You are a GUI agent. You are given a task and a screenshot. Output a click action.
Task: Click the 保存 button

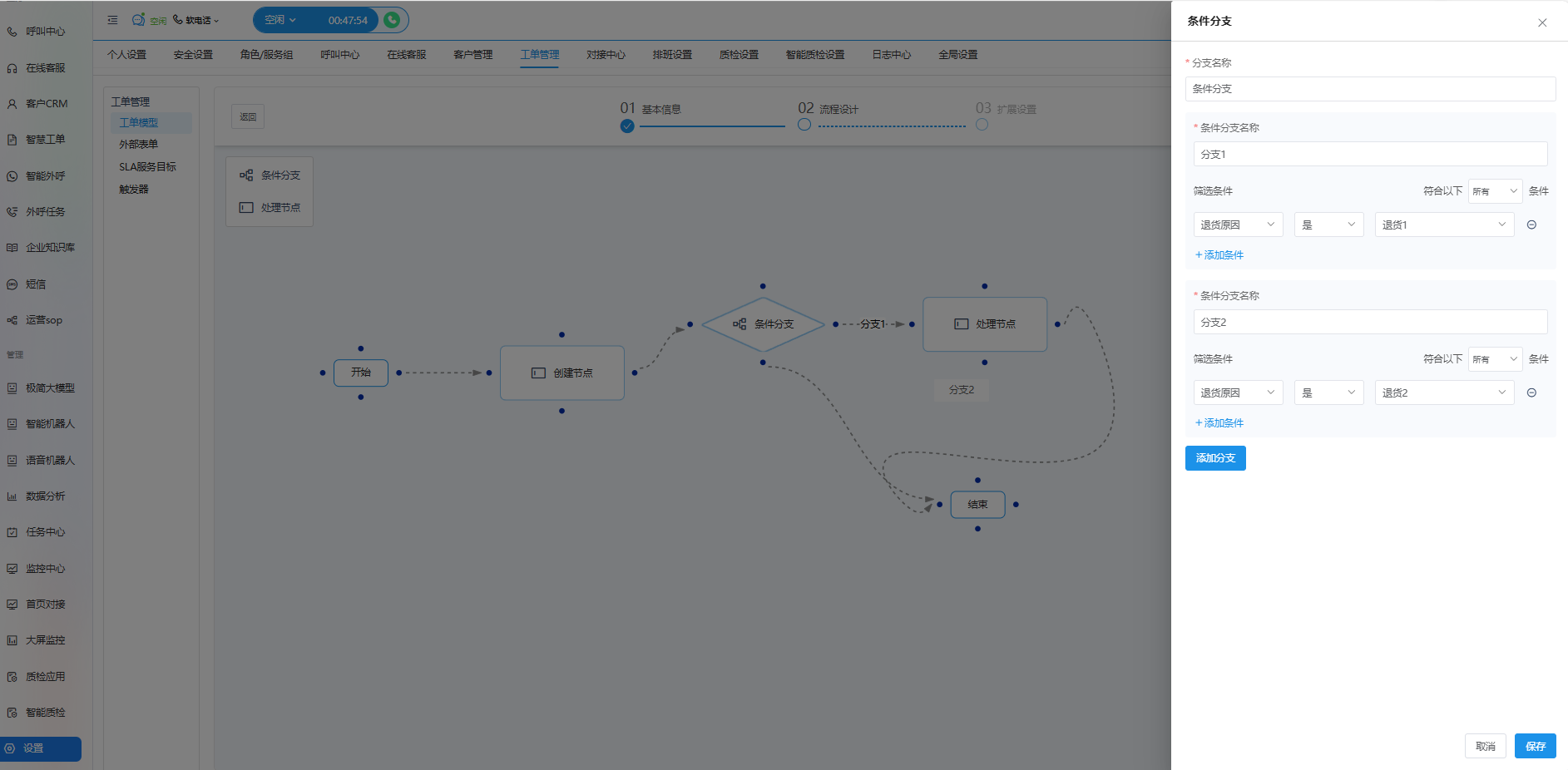click(1536, 746)
